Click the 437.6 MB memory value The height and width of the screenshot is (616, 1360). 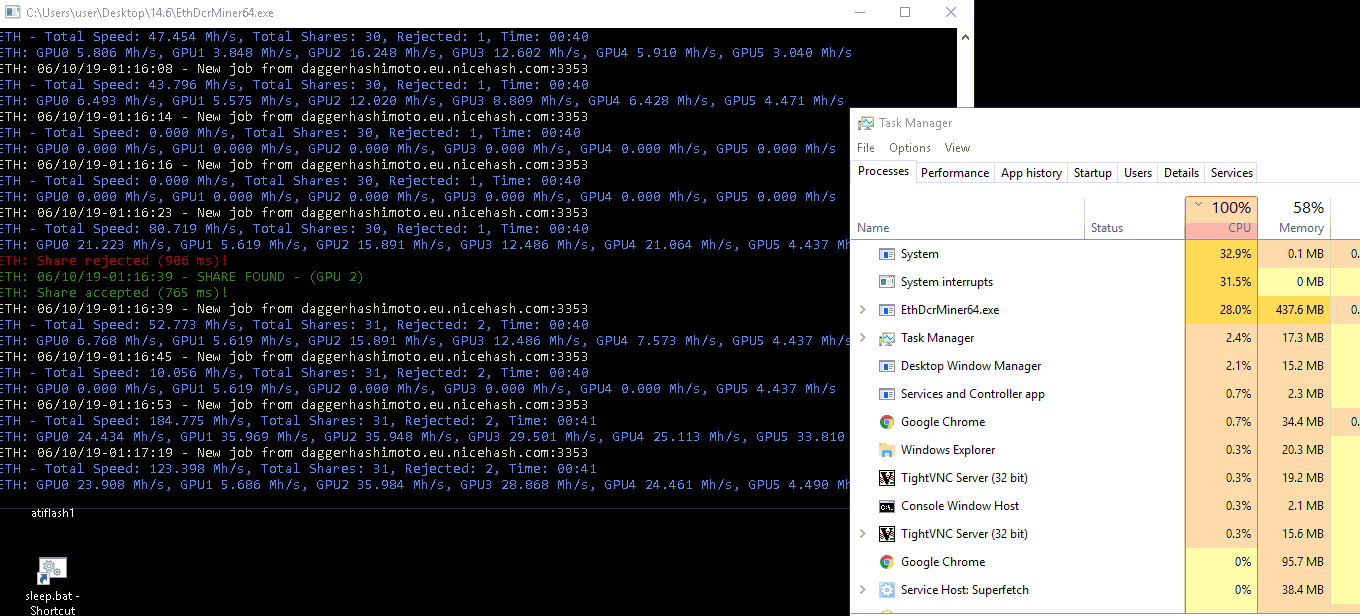click(1300, 310)
